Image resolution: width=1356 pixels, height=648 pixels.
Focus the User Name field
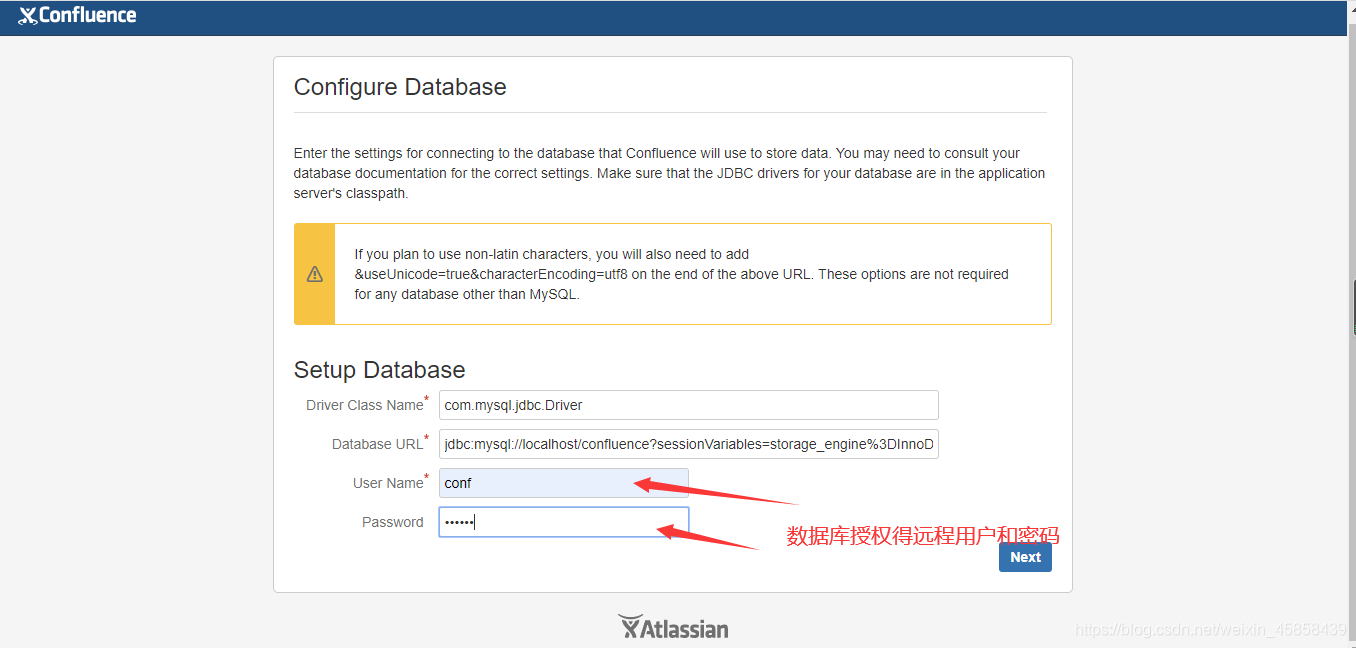tap(564, 483)
